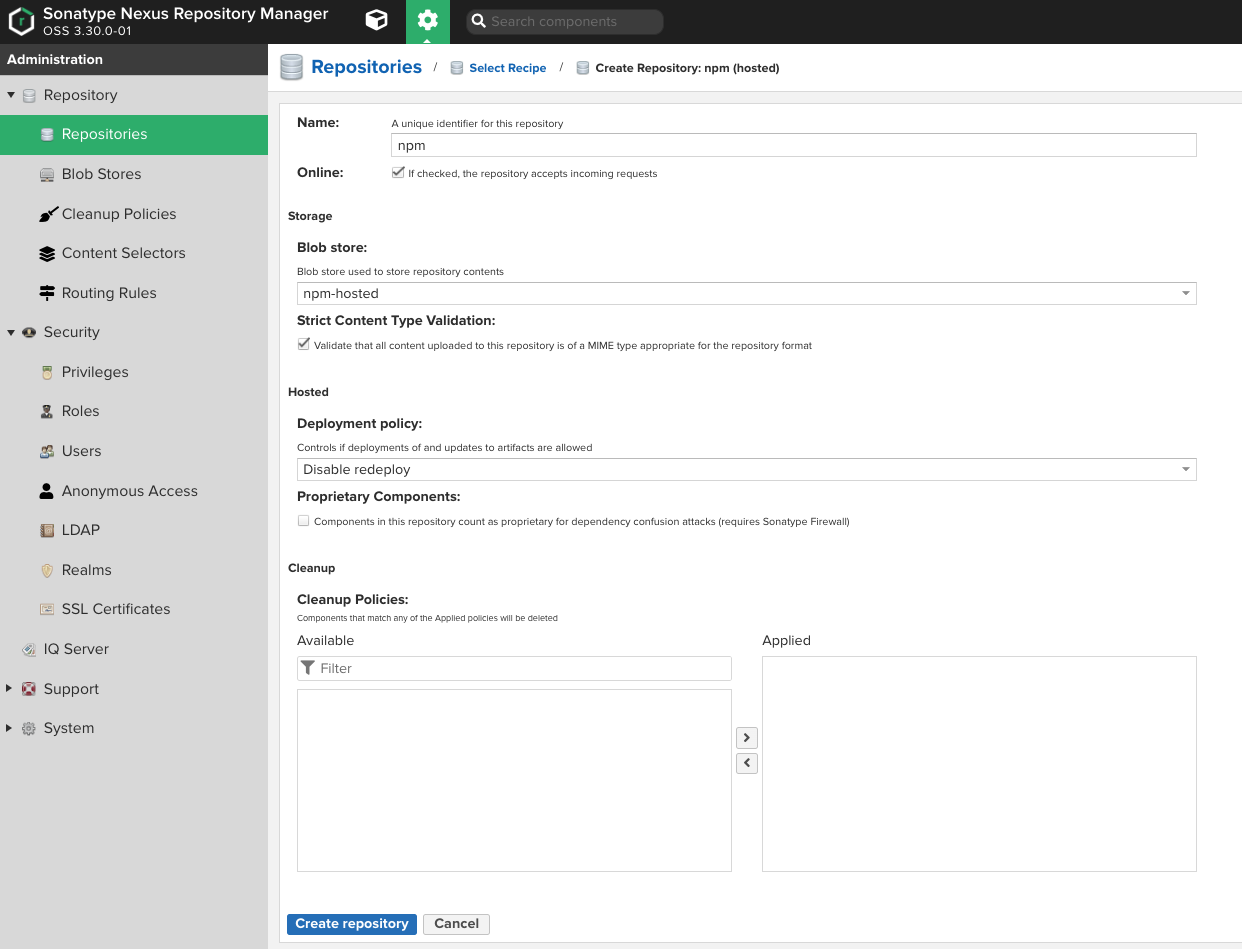Toggle the Online checkbox
The image size is (1242, 949).
tap(398, 173)
